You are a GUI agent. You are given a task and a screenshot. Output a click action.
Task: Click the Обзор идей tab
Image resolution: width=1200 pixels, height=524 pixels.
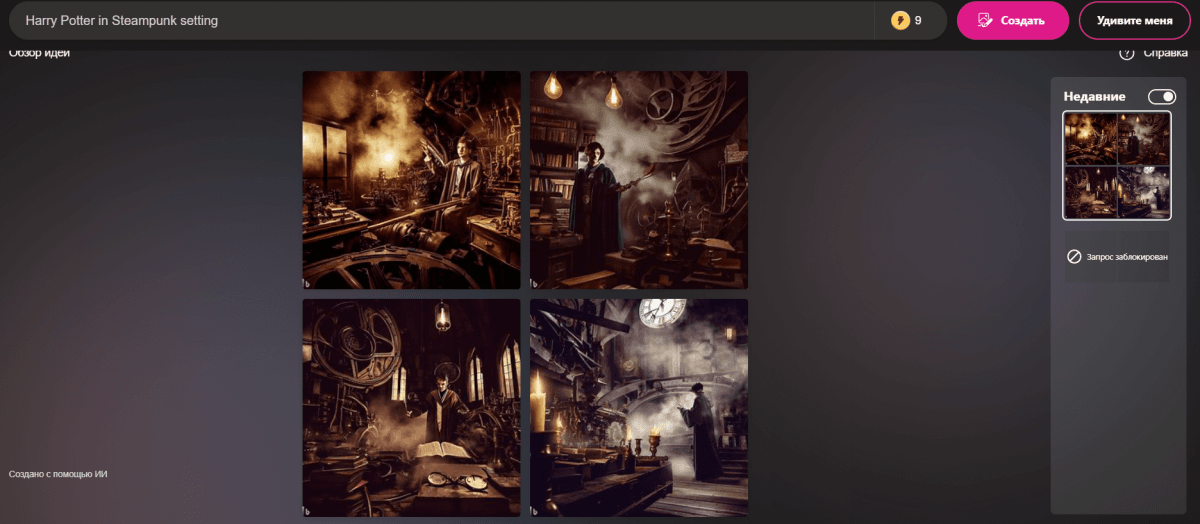(40, 53)
